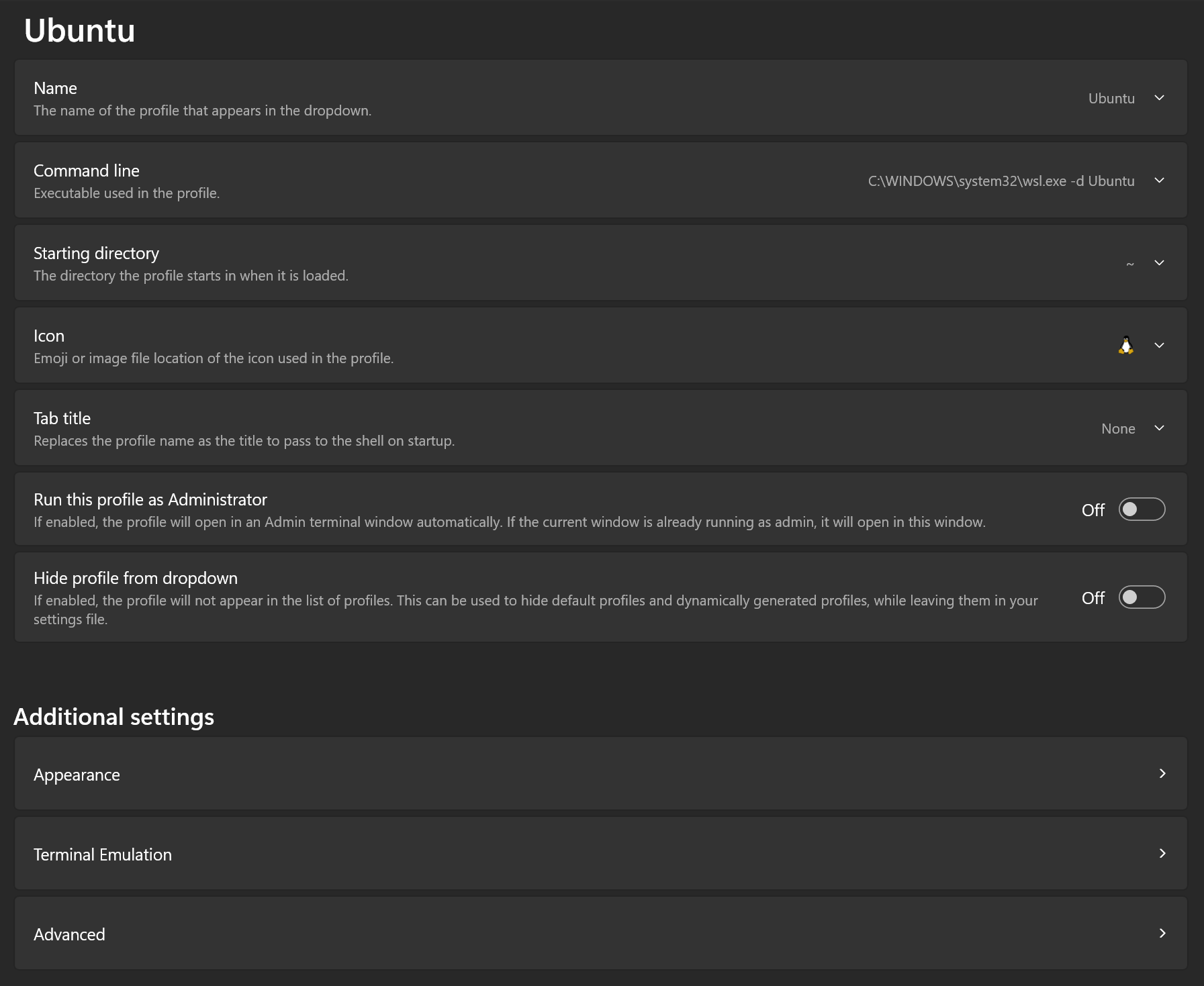Open the Terminal Emulation settings page
Screen dimensions: 1204x986
coord(103,854)
